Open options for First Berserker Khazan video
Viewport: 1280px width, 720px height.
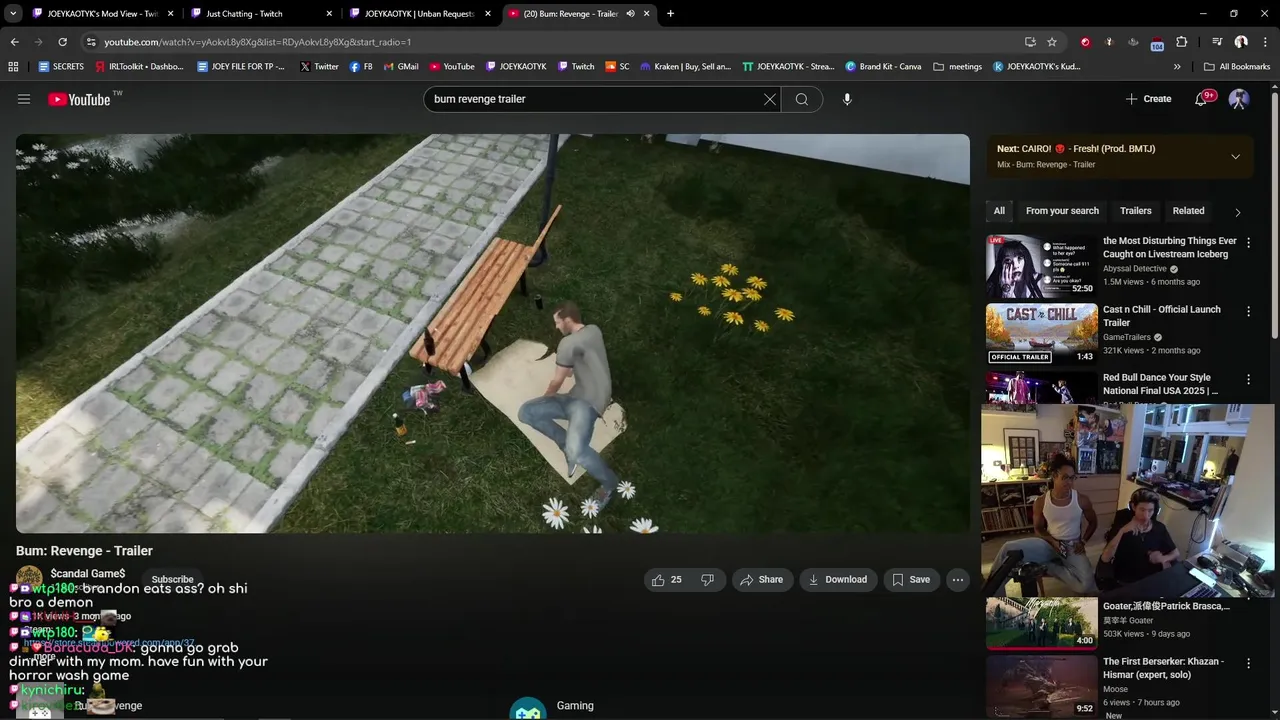tap(1248, 664)
